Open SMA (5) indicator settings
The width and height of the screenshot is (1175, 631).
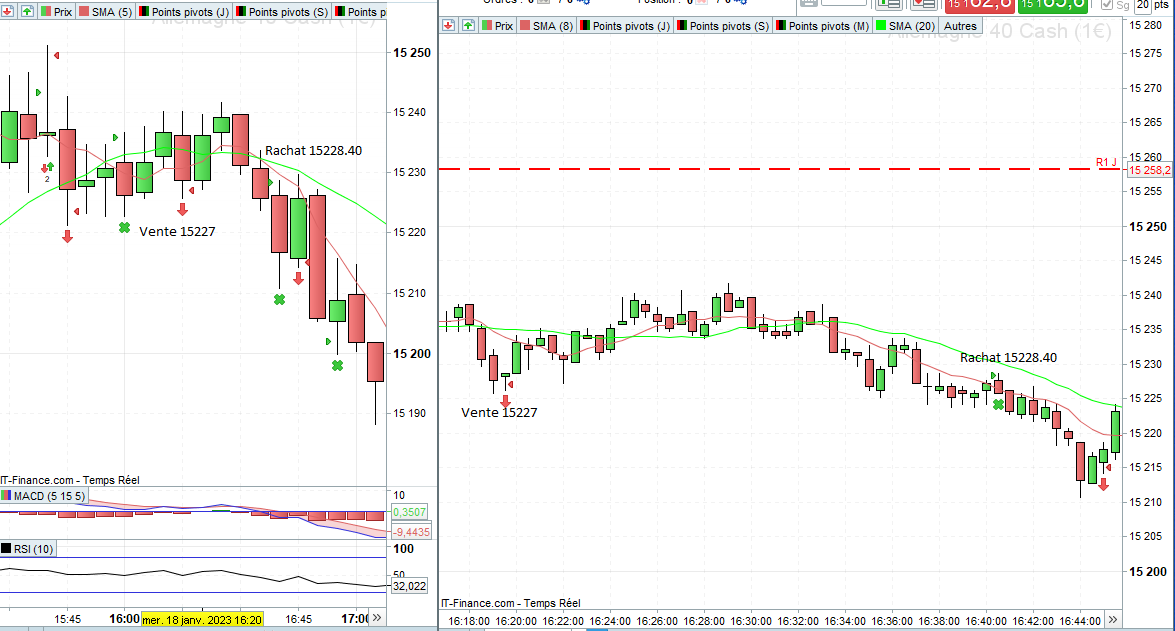pyautogui.click(x=105, y=11)
